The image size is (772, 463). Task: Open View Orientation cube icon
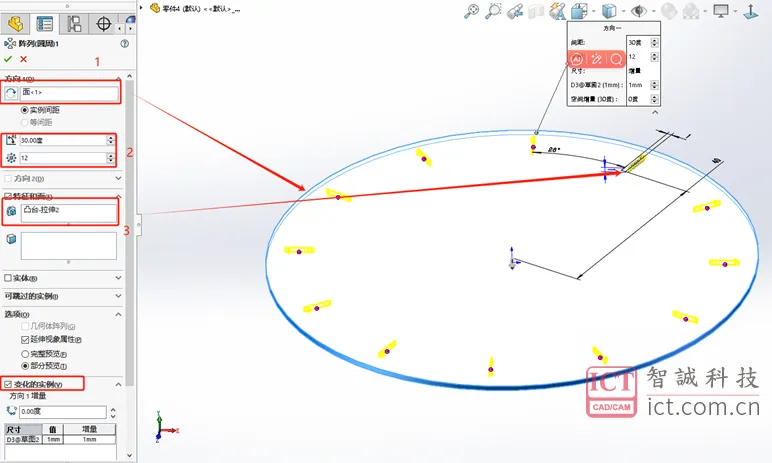click(x=579, y=11)
